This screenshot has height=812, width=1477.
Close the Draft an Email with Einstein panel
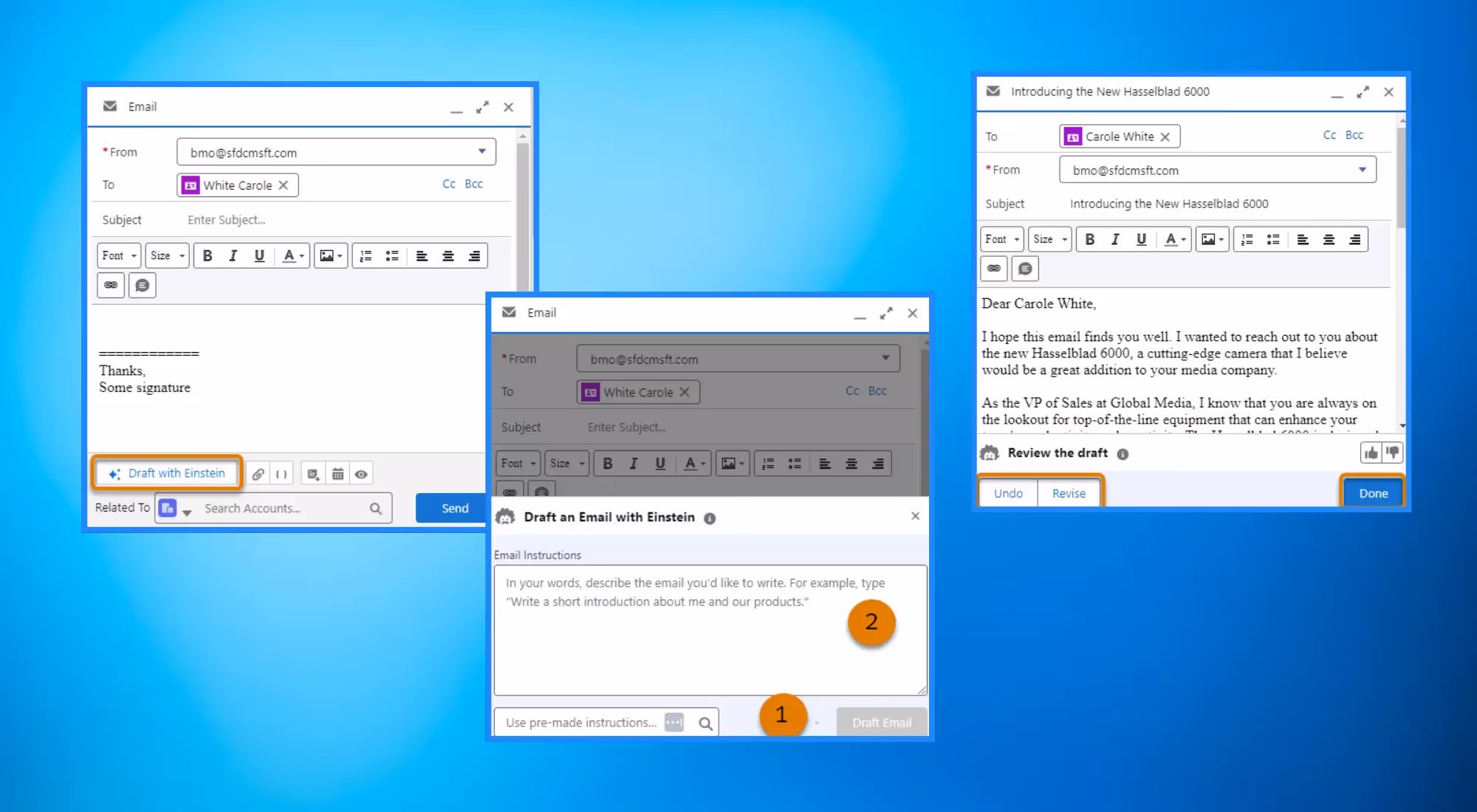(x=915, y=516)
